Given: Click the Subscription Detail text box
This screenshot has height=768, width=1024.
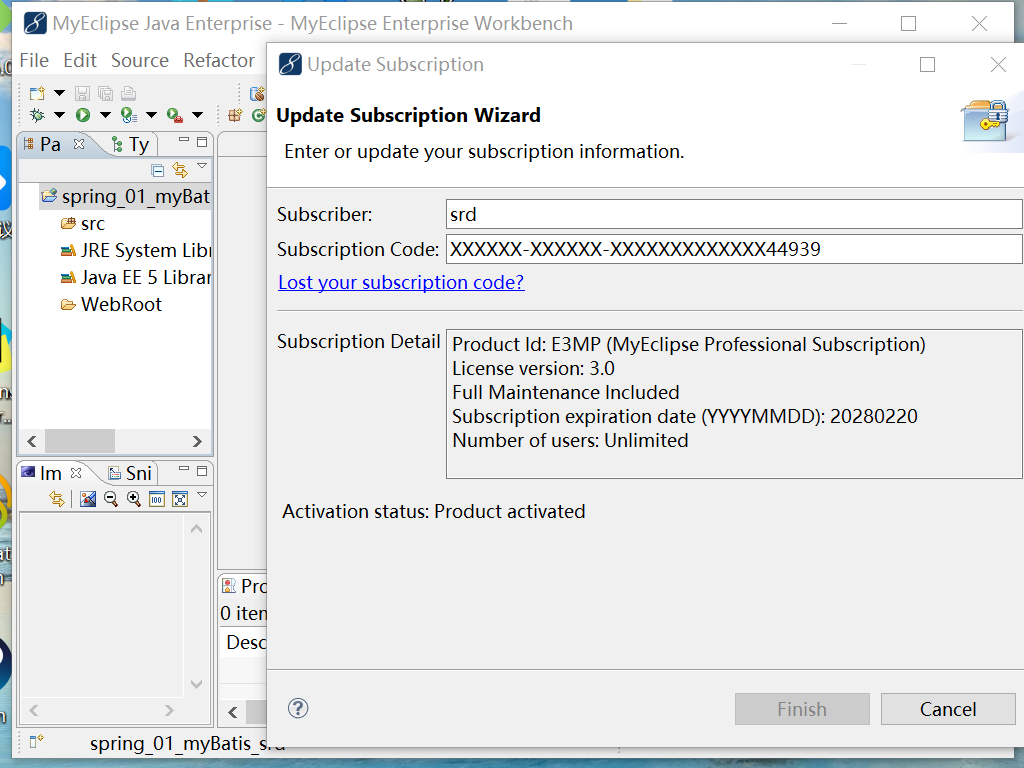Looking at the screenshot, I should point(734,404).
